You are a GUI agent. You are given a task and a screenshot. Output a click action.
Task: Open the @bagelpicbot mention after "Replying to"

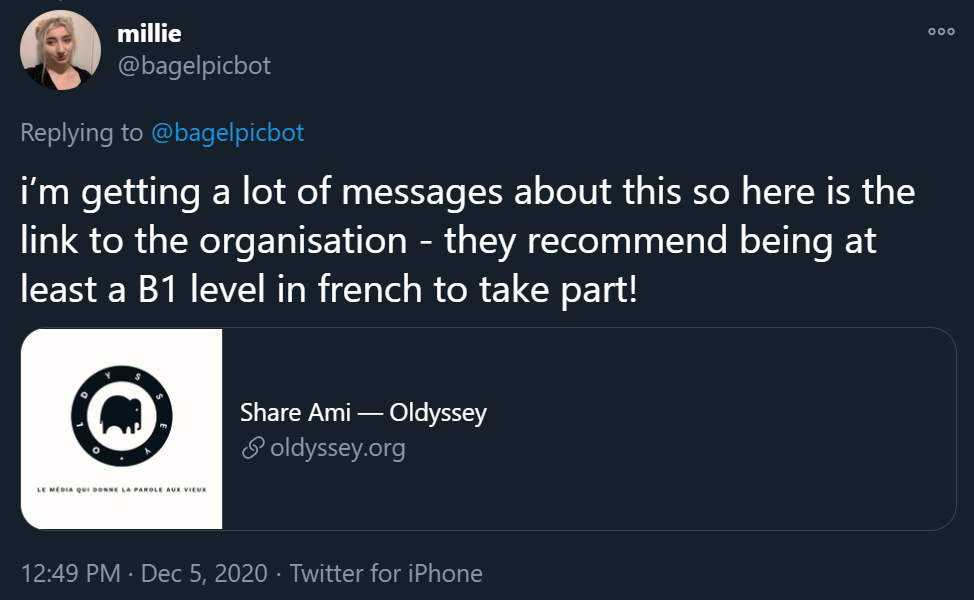(227, 132)
